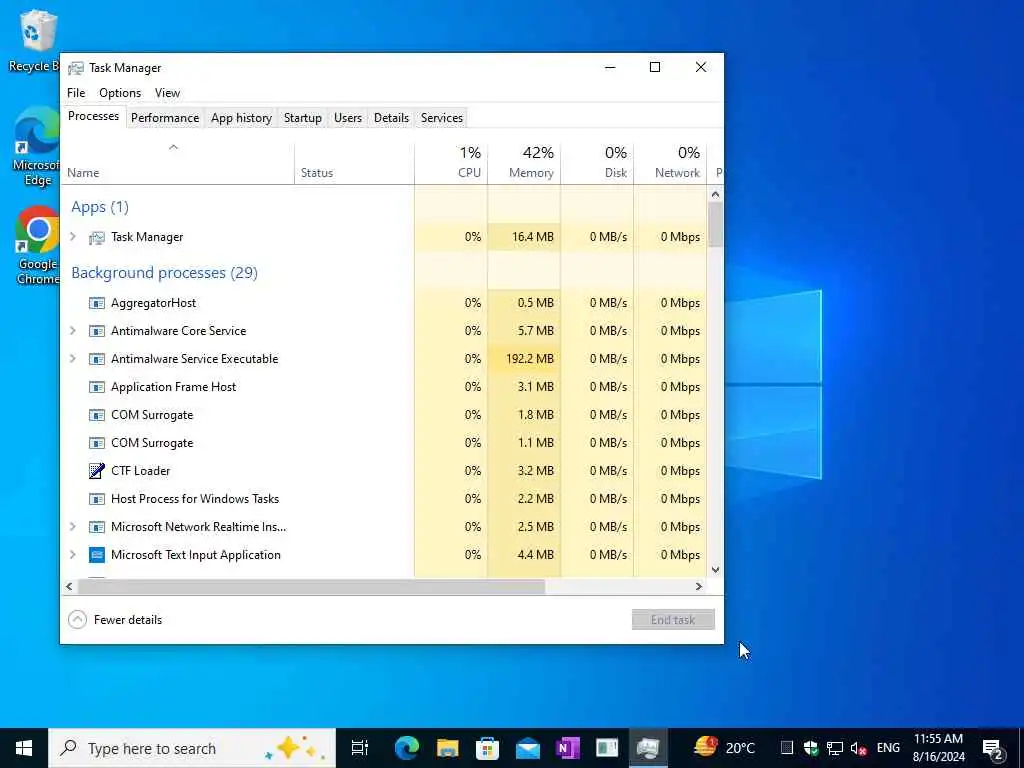Image resolution: width=1024 pixels, height=768 pixels.
Task: Expand the Microsoft Text Input Application row
Action: click(72, 555)
